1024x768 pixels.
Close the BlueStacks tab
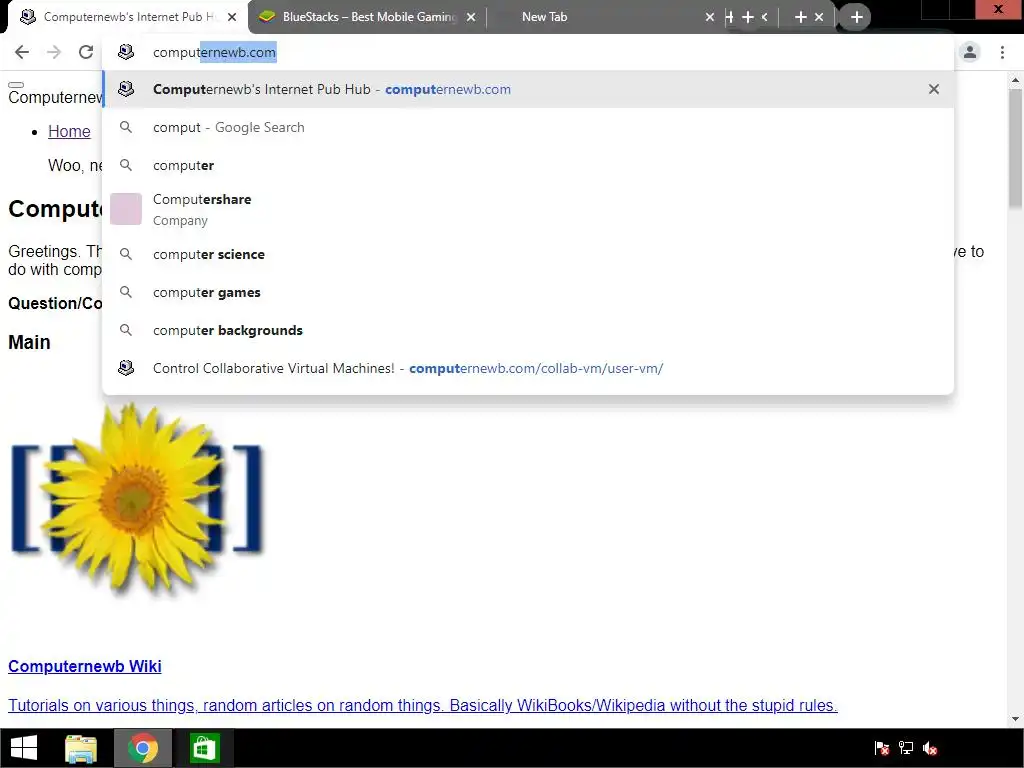[471, 17]
